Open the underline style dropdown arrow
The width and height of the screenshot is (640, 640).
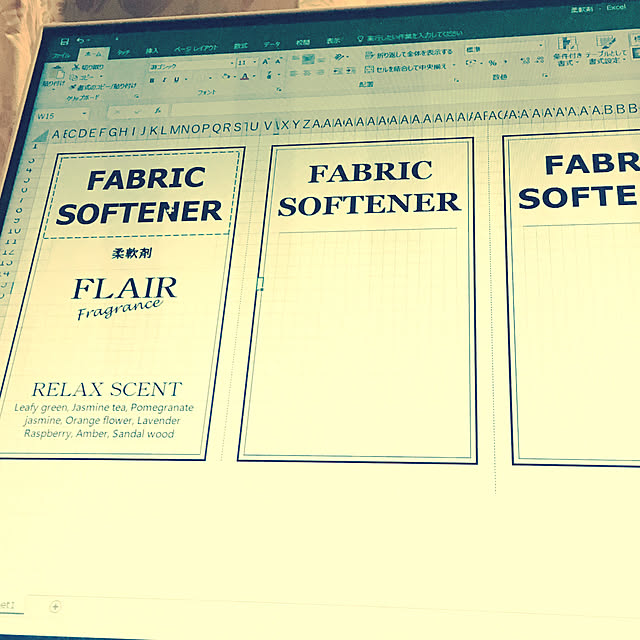[x=185, y=79]
